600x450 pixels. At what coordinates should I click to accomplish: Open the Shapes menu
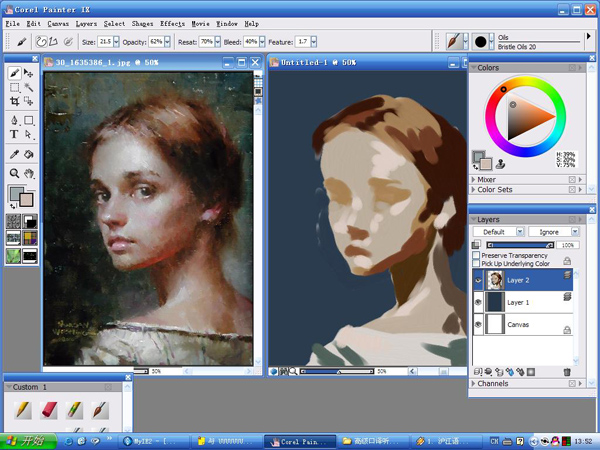click(142, 24)
